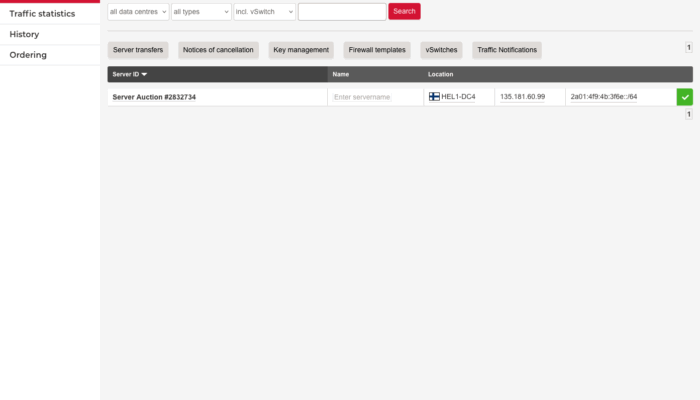Click the search text field

pos(342,11)
